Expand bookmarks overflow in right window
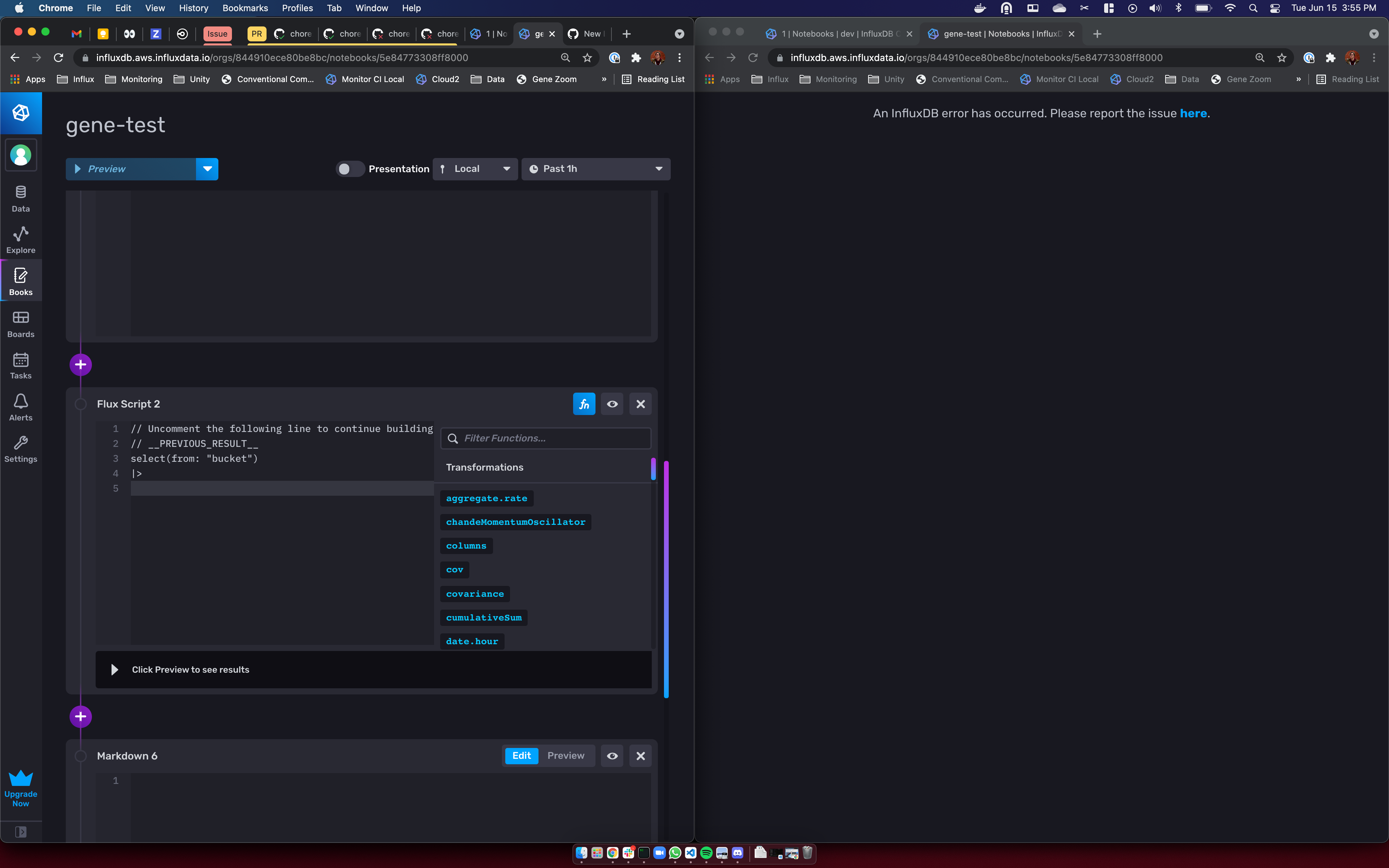This screenshot has height=868, width=1389. pos(1298,79)
